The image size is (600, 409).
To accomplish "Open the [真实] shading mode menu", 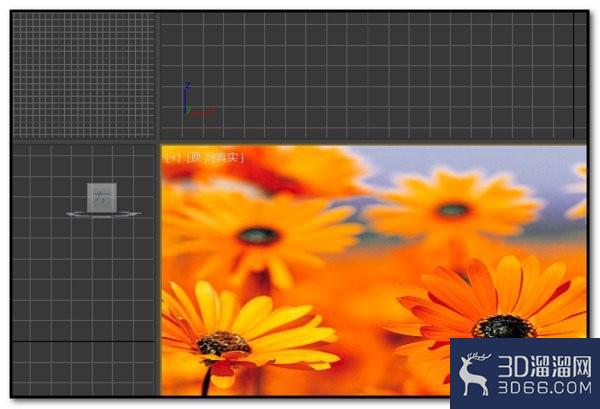I will [x=226, y=158].
